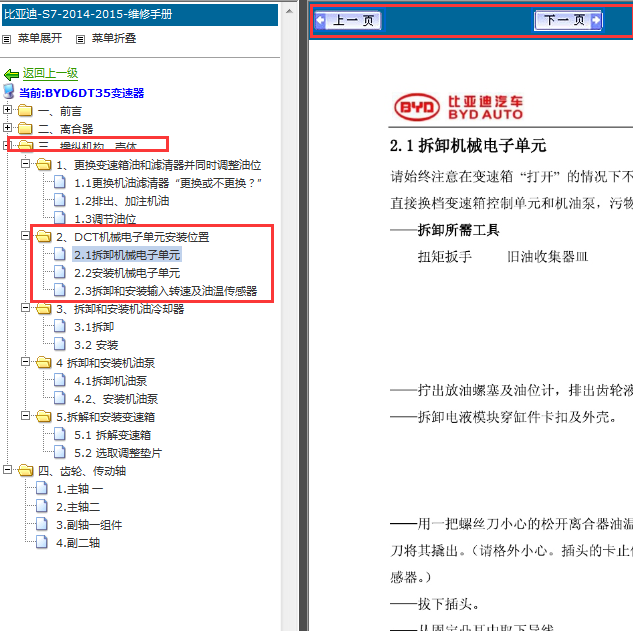
Task: Open the 2.2安装机械电子单元 page
Action: click(127, 273)
